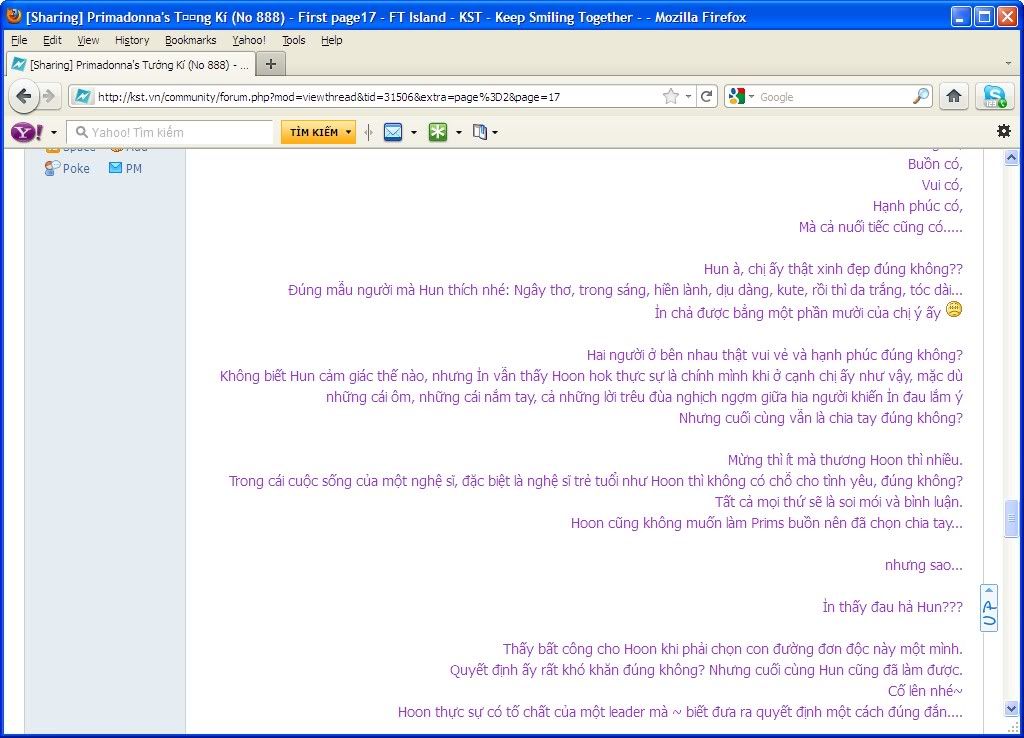Click the line 'Cố lên nhé~'

[x=925, y=691]
